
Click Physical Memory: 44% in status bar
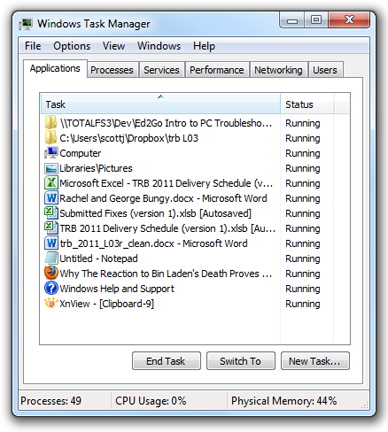click(x=284, y=400)
